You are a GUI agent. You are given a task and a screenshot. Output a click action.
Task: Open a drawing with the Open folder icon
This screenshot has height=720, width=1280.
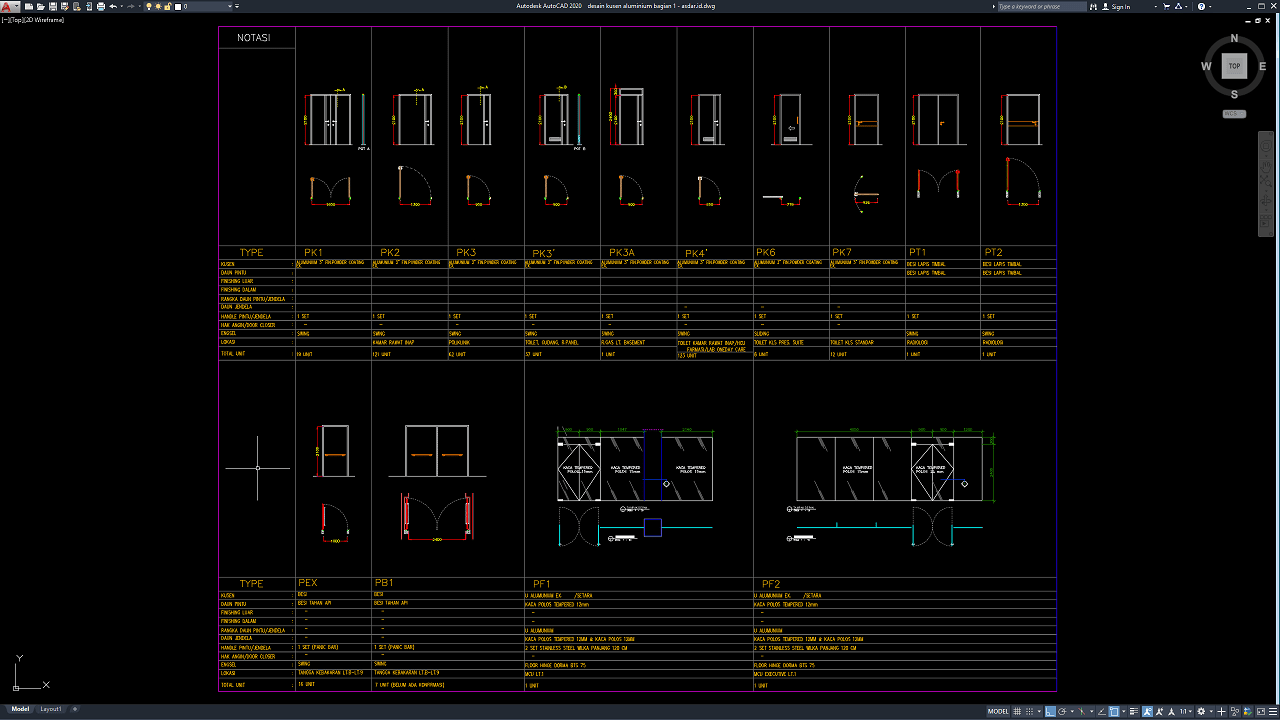click(39, 6)
